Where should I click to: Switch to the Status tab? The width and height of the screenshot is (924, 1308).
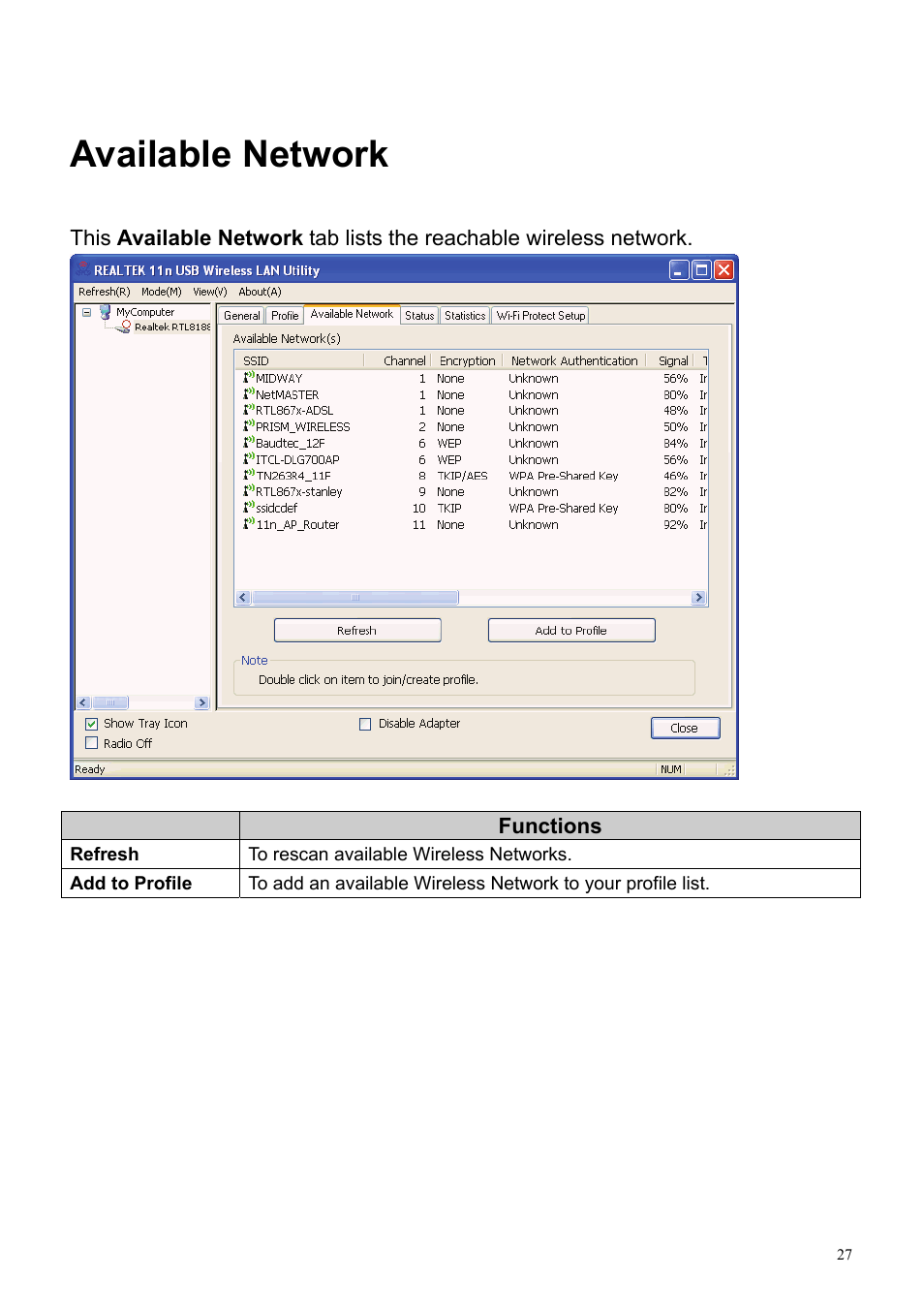tap(419, 316)
